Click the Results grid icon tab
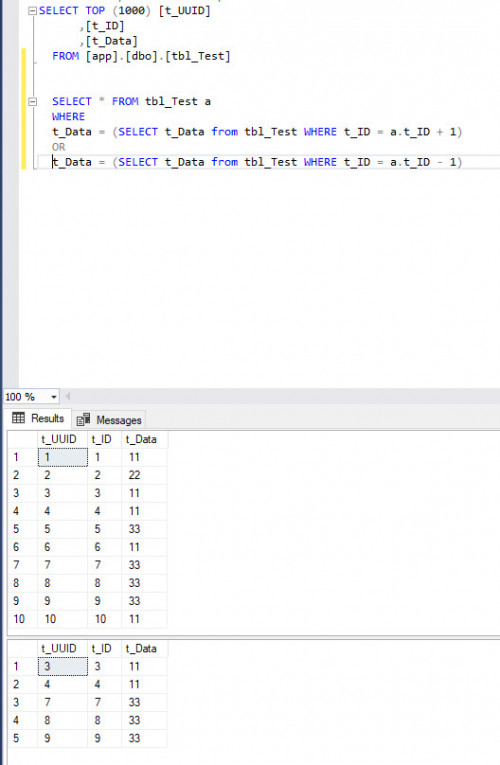500x765 pixels. [19, 418]
